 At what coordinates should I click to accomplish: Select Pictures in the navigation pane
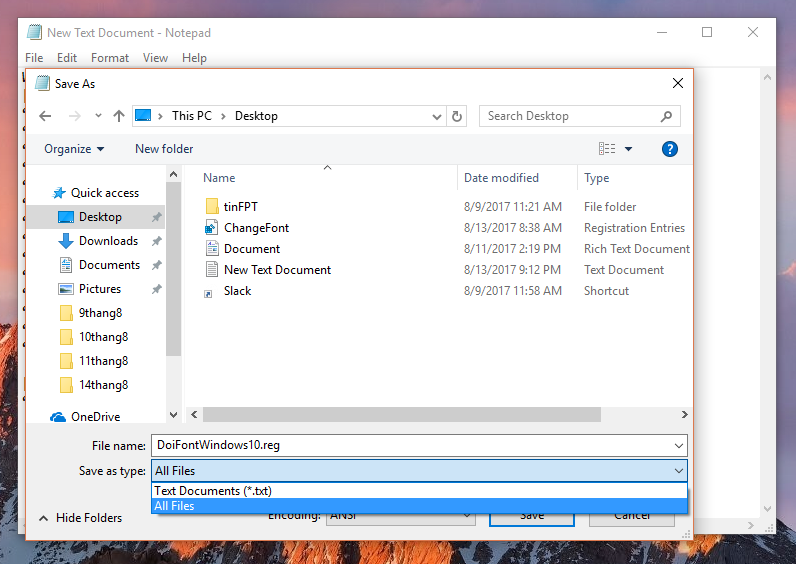pyautogui.click(x=100, y=289)
